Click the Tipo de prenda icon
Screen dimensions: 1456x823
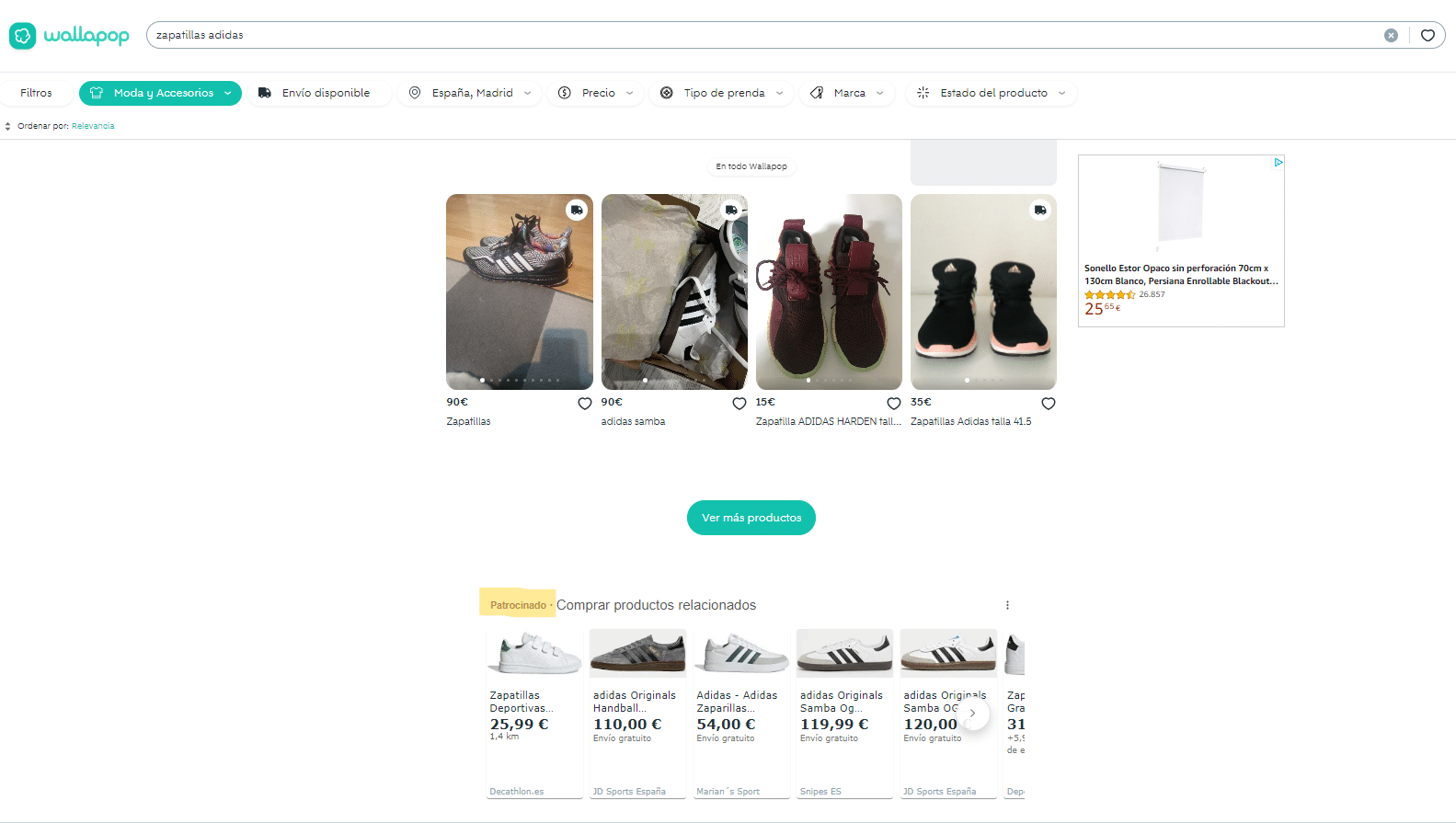(667, 93)
